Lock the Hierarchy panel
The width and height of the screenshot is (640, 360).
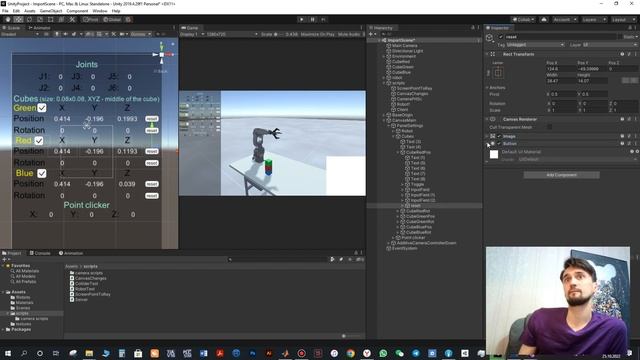473,27
